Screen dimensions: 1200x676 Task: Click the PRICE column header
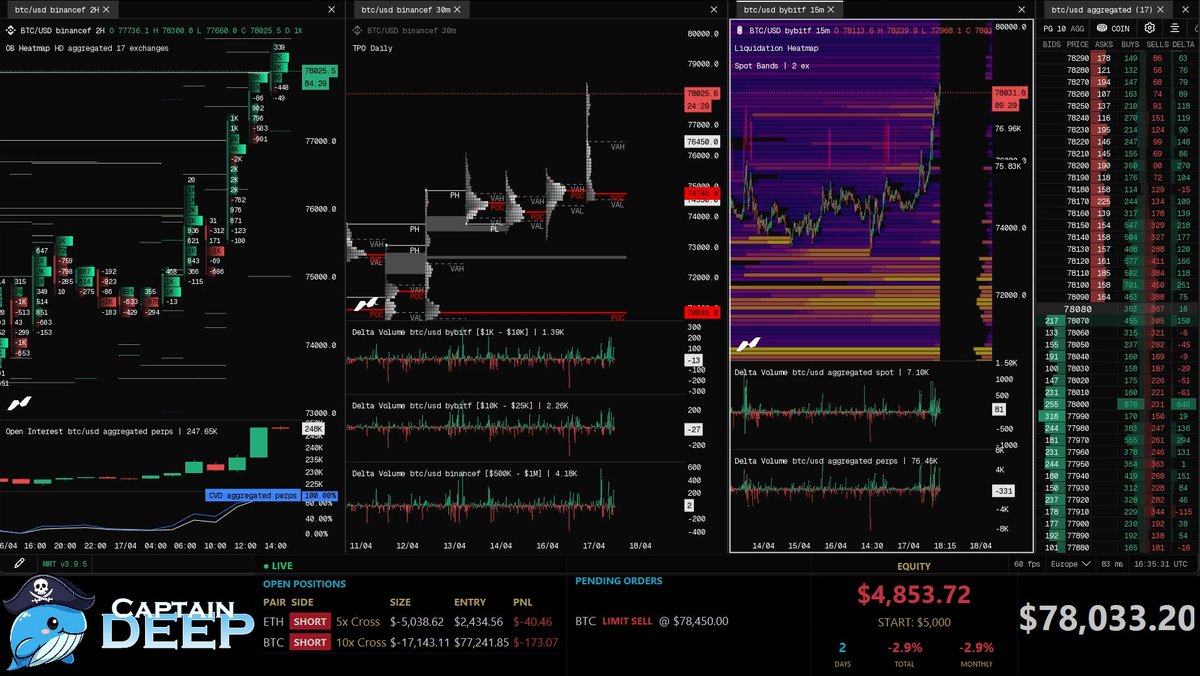pos(1077,44)
